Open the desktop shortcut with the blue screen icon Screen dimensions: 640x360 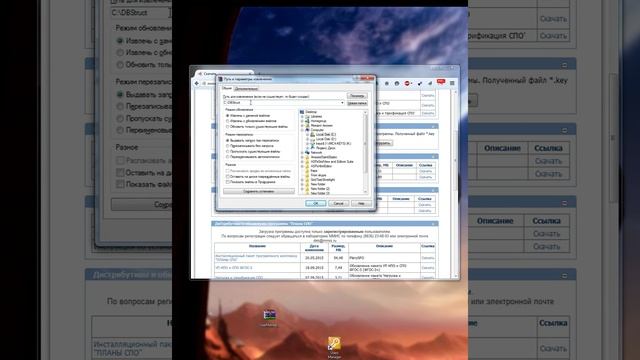269,315
